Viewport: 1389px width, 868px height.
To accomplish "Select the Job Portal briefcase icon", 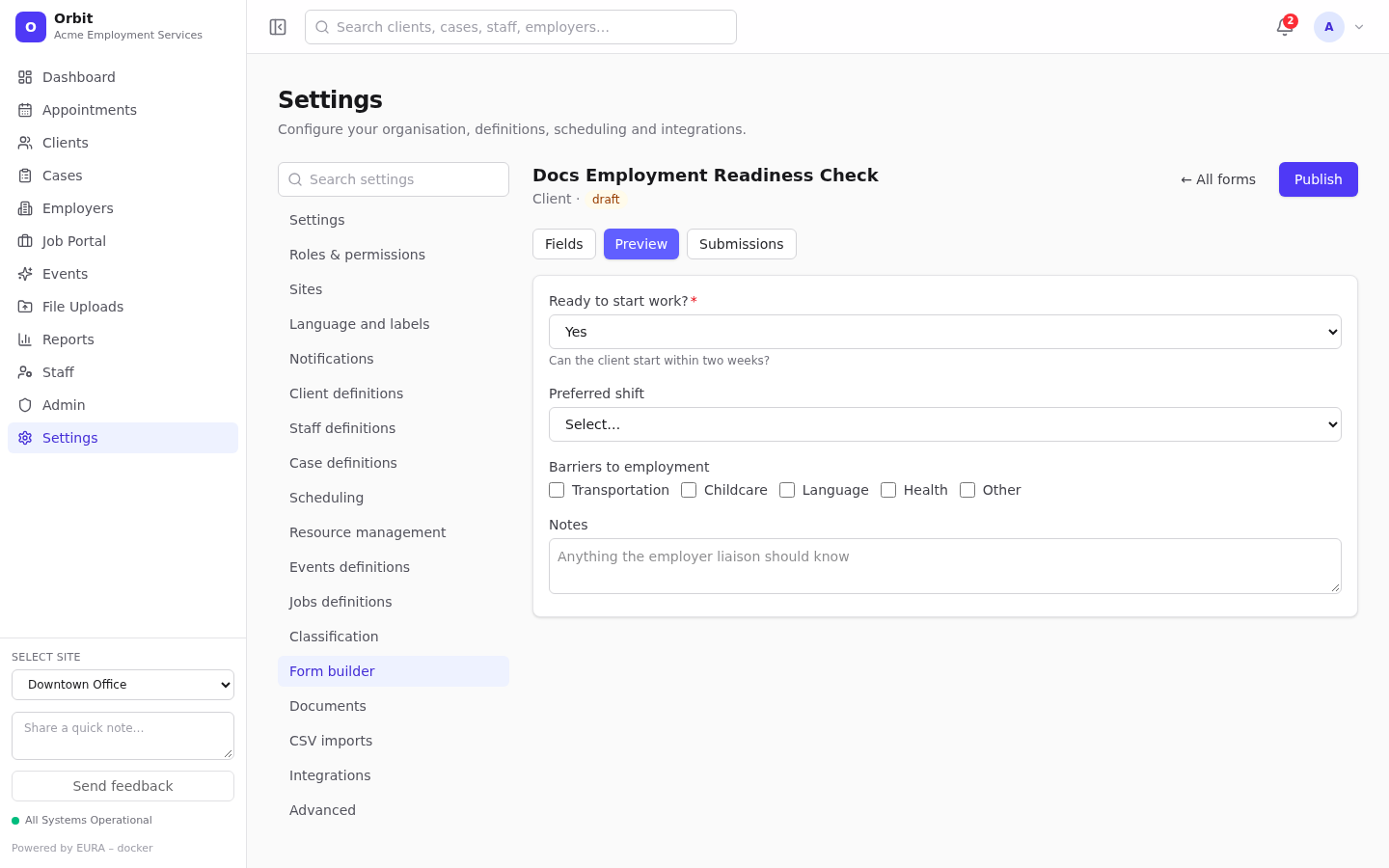I will tap(25, 241).
